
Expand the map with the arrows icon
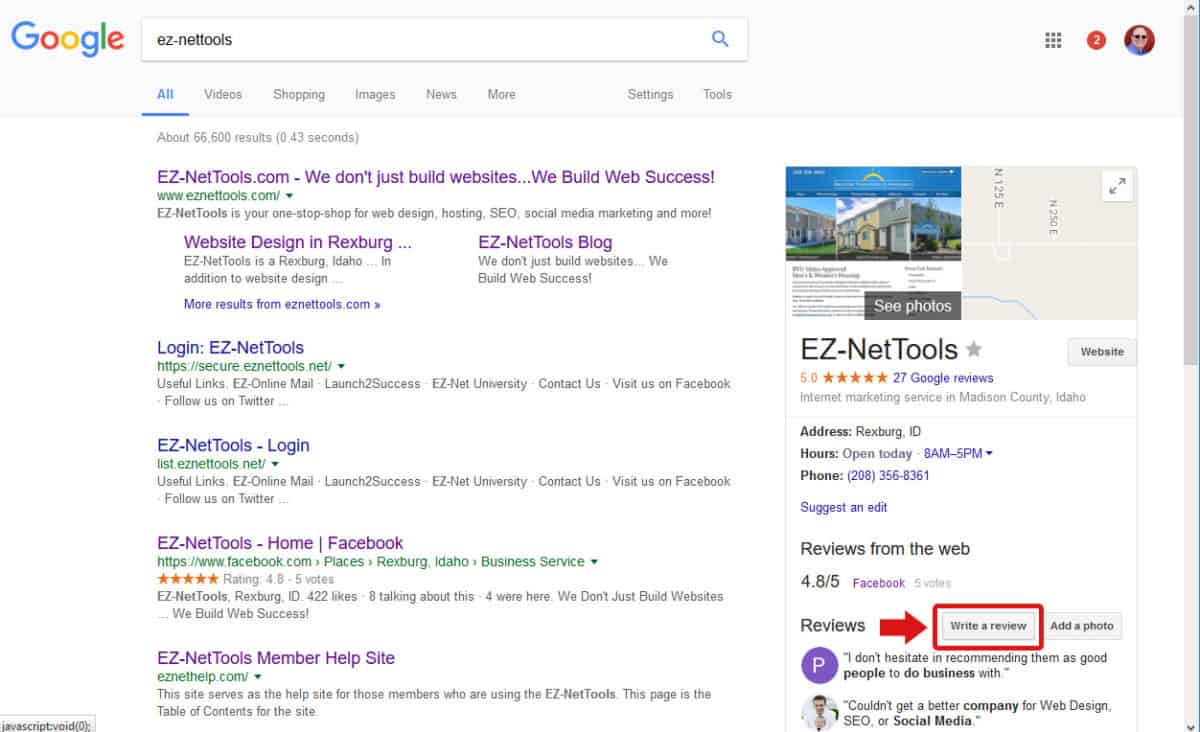coord(1117,185)
